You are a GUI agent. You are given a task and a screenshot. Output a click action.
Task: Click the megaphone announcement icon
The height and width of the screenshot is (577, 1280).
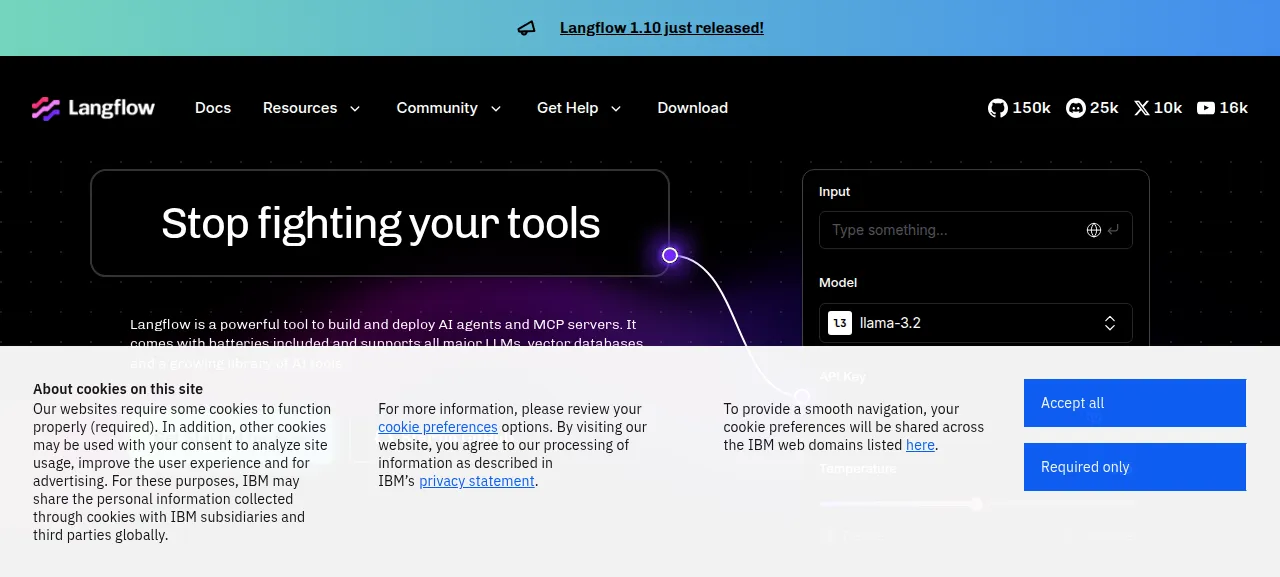tap(527, 28)
